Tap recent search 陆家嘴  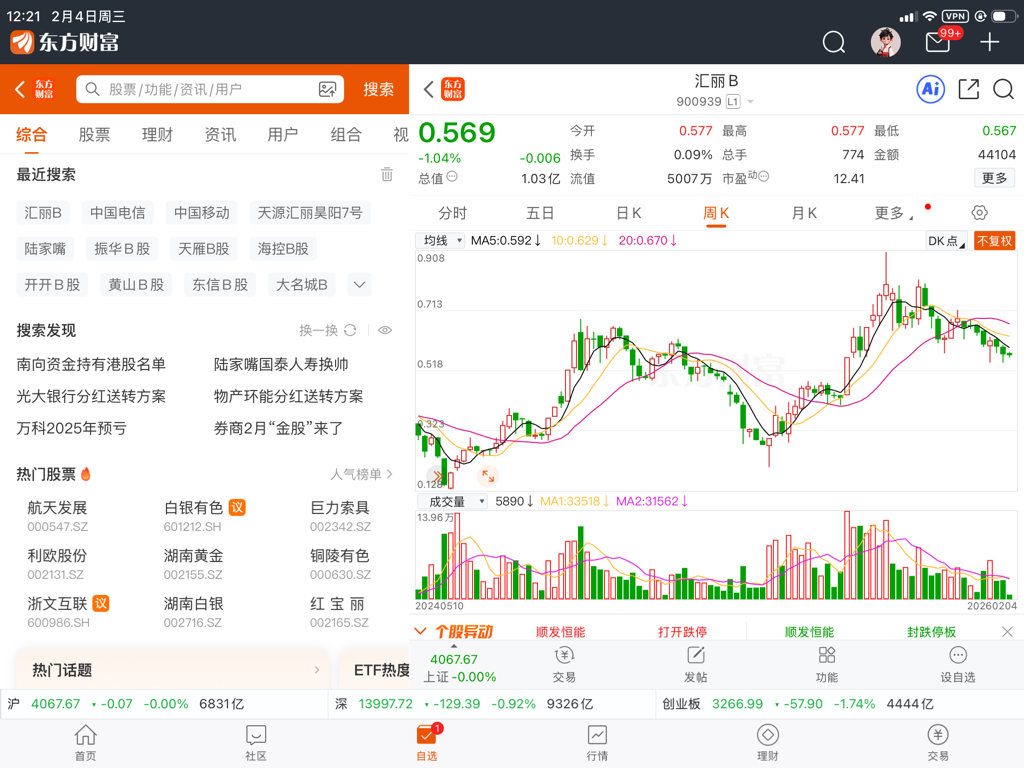[45, 249]
